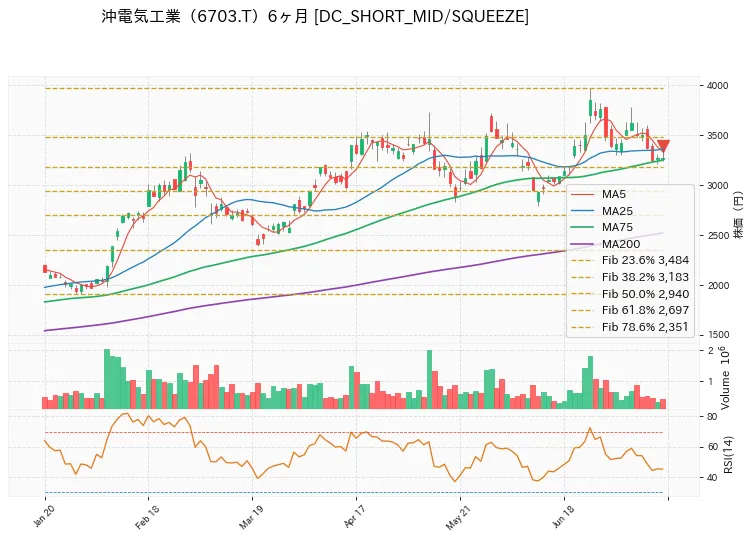
Task: Select the Fib 61.8% 2,697 legend entry
Action: pos(631,310)
